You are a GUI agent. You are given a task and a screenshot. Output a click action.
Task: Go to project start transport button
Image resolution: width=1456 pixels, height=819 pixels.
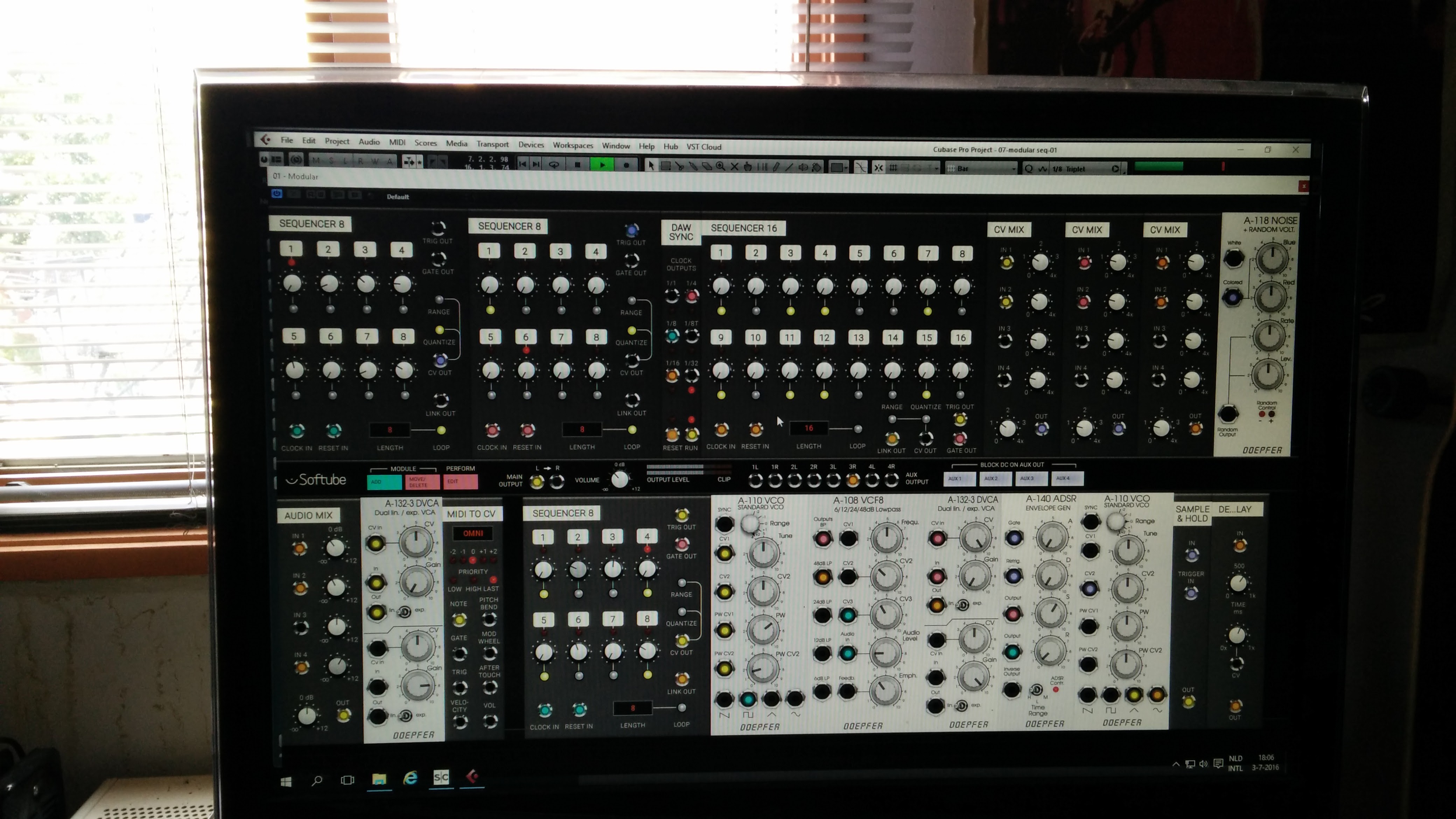click(x=522, y=164)
